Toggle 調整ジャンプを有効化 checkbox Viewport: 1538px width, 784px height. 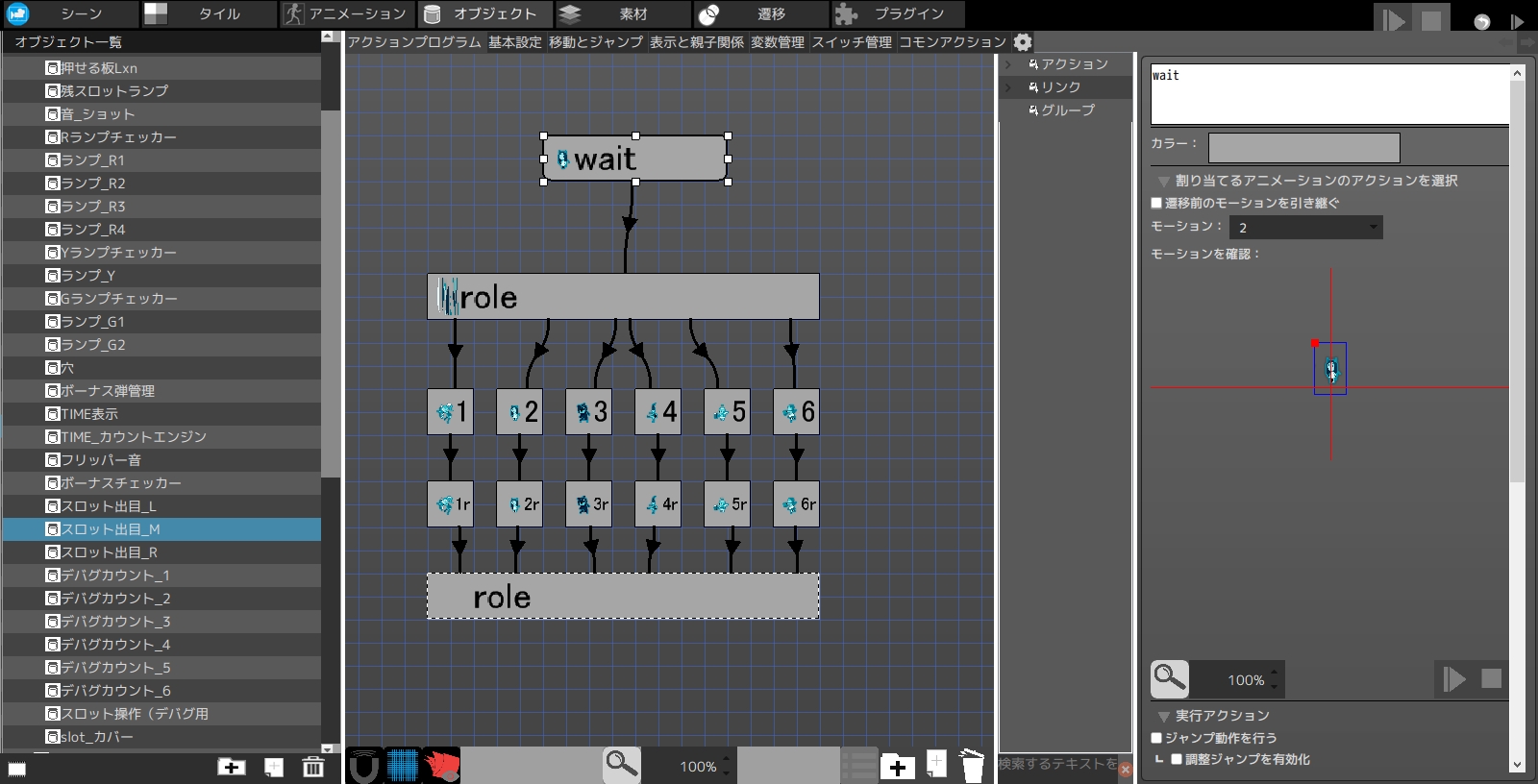pyautogui.click(x=1177, y=759)
